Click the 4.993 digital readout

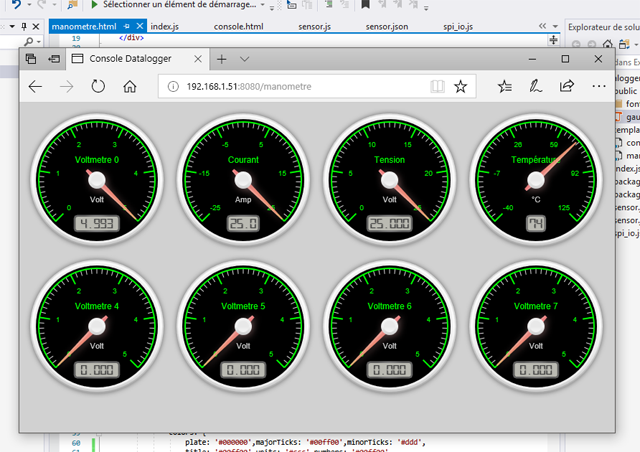pyautogui.click(x=97, y=223)
